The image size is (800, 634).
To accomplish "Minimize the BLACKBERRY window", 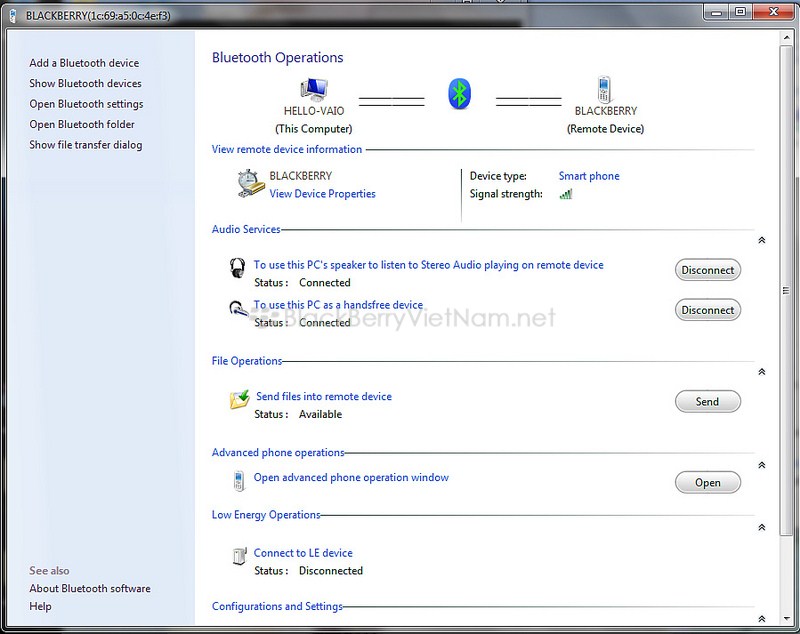I will click(x=716, y=12).
